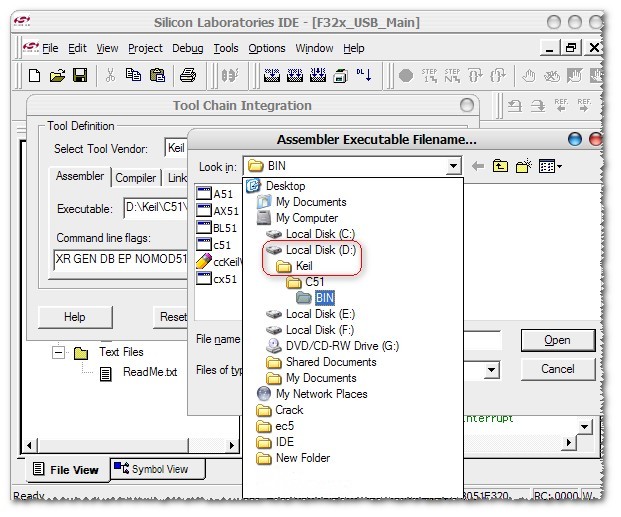The image size is (621, 517).
Task: Click the Create New Folder icon
Action: (x=524, y=166)
